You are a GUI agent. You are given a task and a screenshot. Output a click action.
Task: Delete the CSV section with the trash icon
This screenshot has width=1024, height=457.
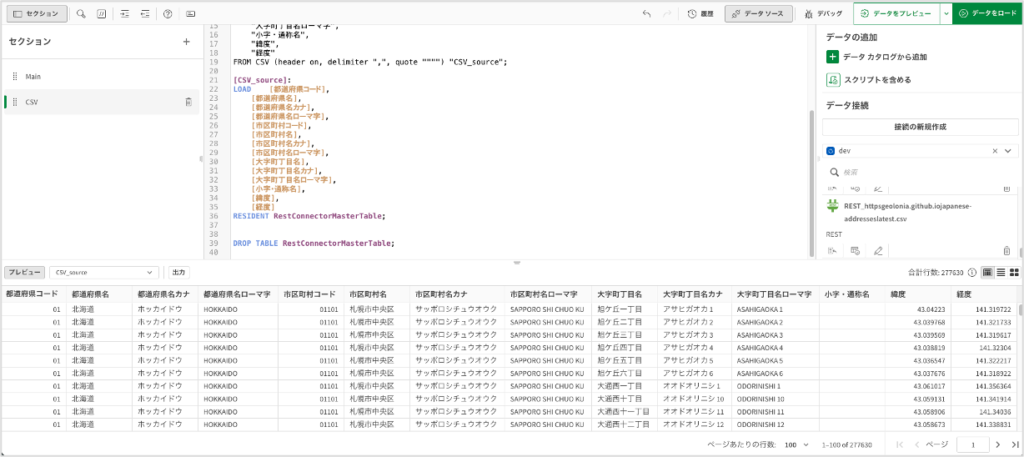[x=189, y=102]
